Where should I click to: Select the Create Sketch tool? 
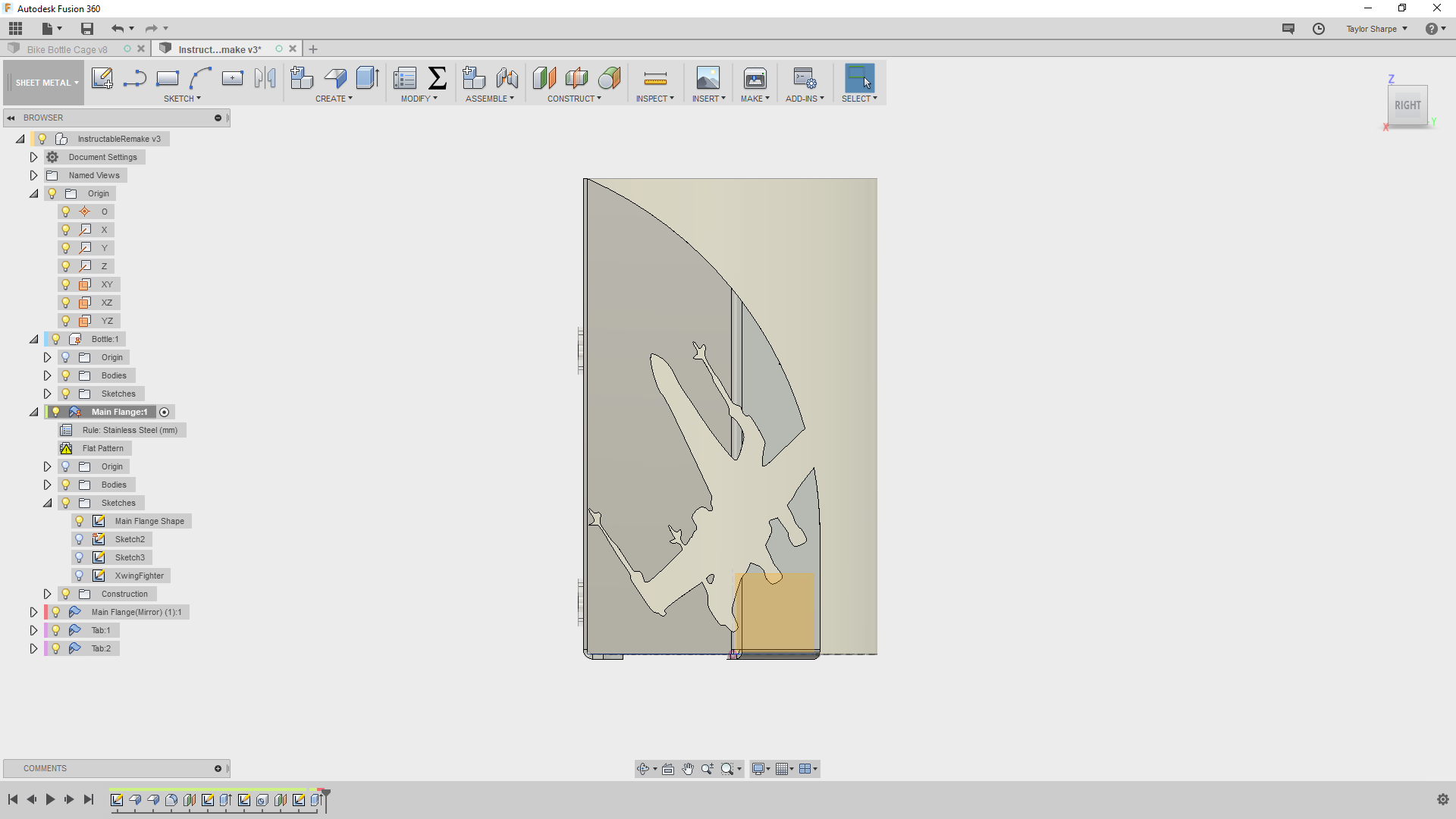(102, 78)
